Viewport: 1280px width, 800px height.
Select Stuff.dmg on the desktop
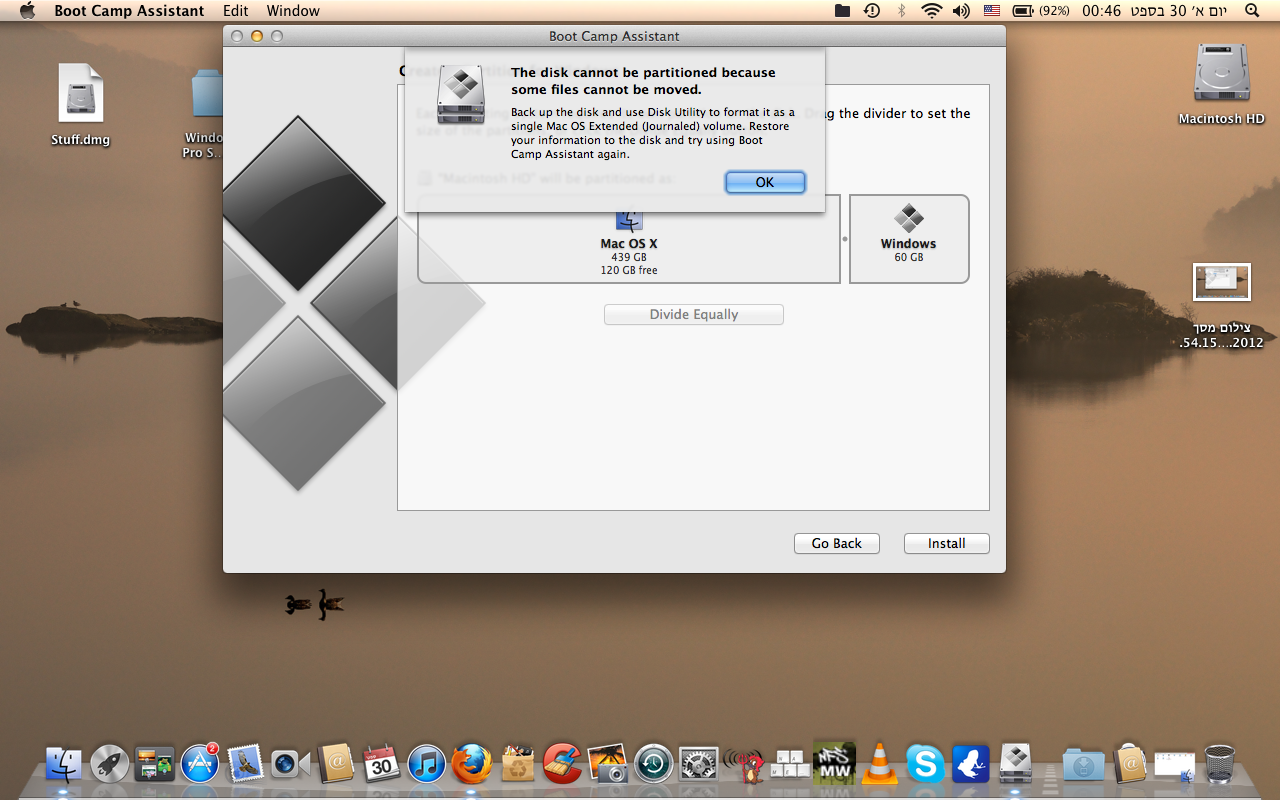click(81, 105)
